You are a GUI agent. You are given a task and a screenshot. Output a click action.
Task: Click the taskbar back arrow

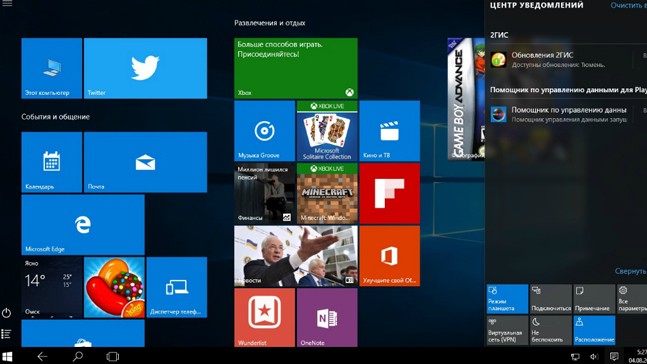[x=42, y=357]
